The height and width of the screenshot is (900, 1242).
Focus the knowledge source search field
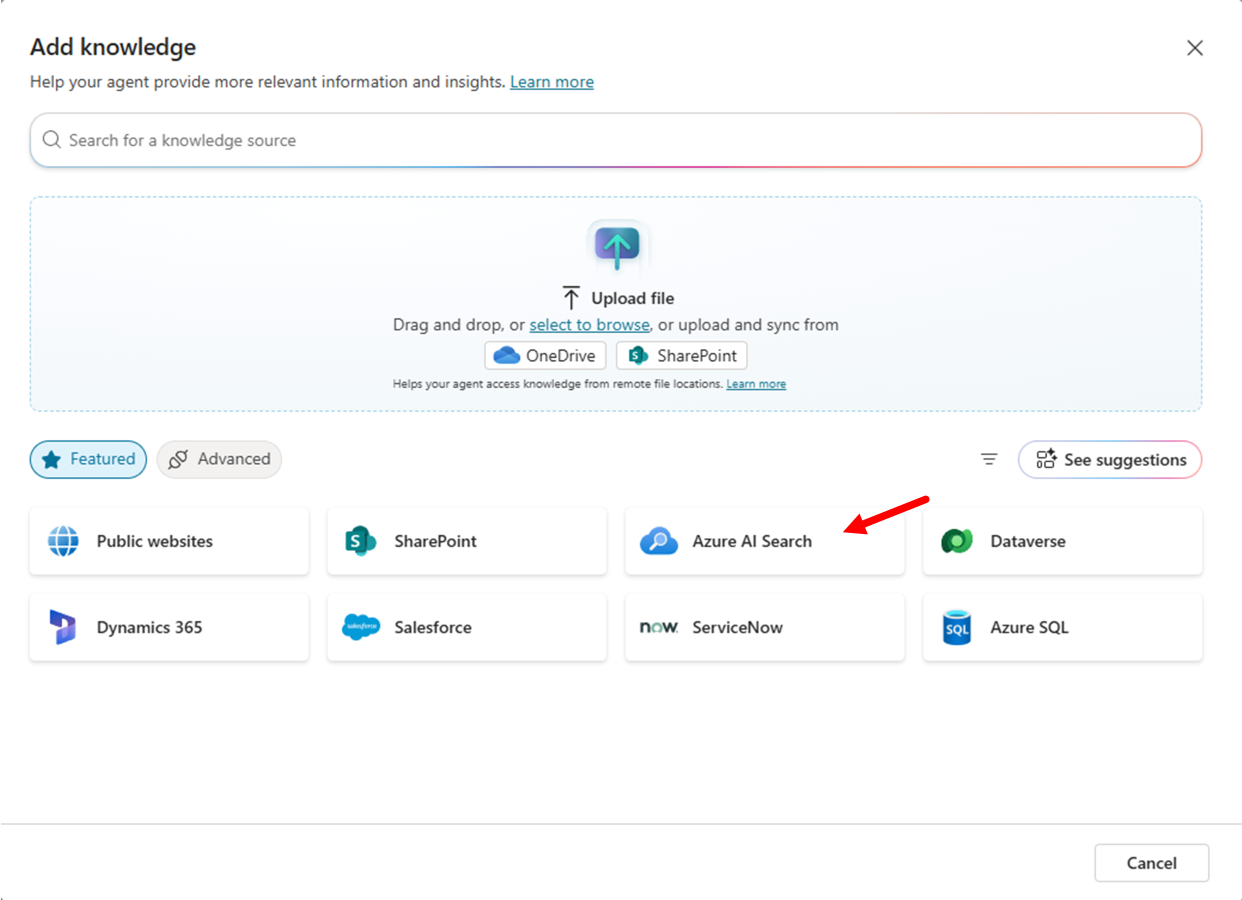click(x=616, y=140)
